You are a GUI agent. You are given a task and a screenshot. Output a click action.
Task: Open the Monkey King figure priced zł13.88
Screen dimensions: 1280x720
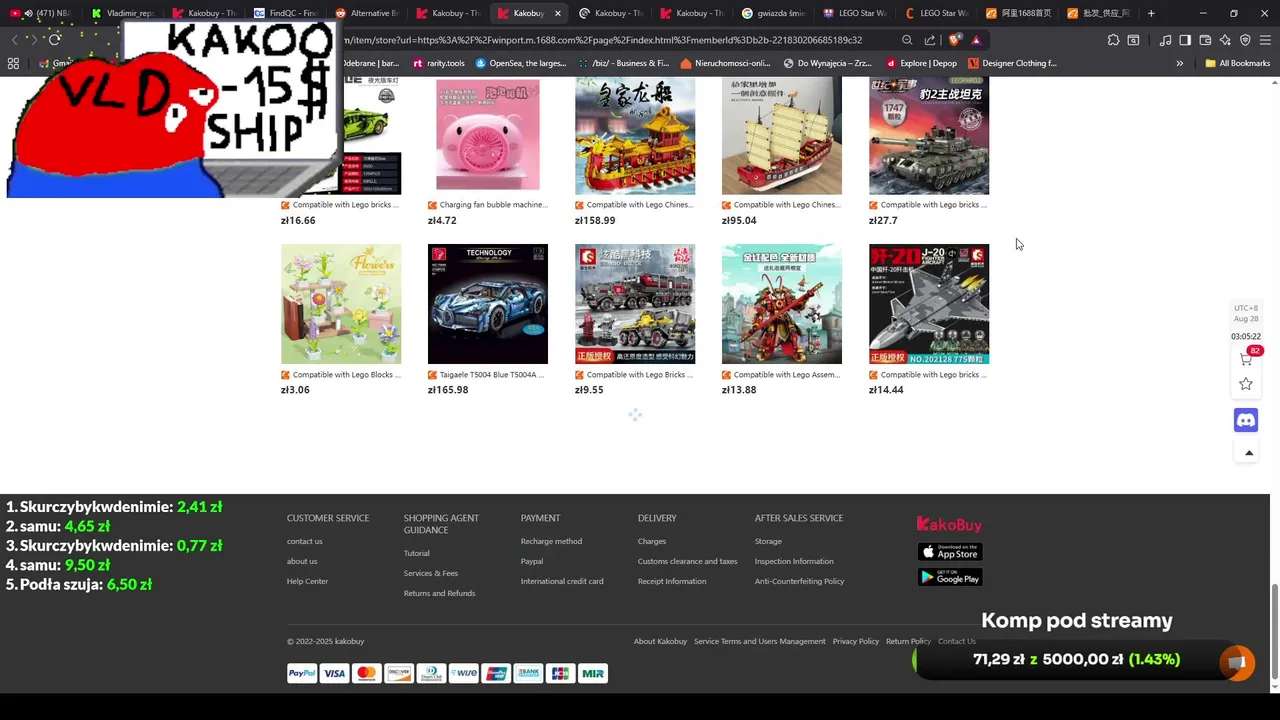point(782,304)
